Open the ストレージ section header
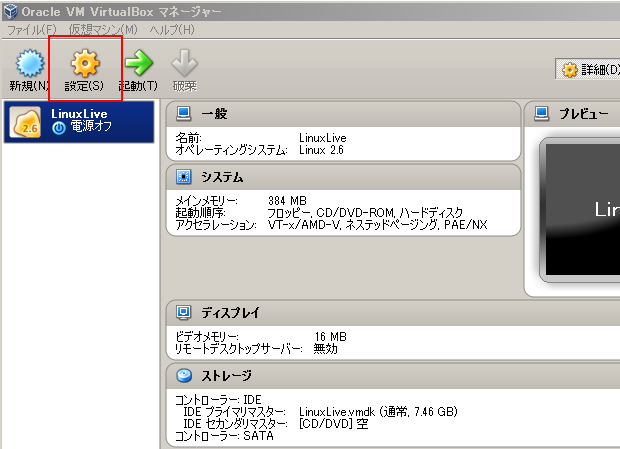This screenshot has height=449, width=620. click(393, 376)
